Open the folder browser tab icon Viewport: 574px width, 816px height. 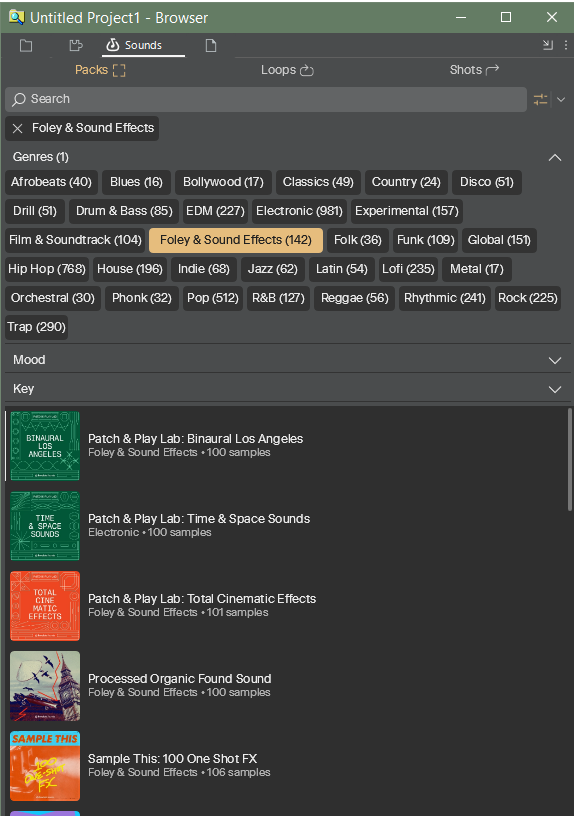pyautogui.click(x=26, y=46)
